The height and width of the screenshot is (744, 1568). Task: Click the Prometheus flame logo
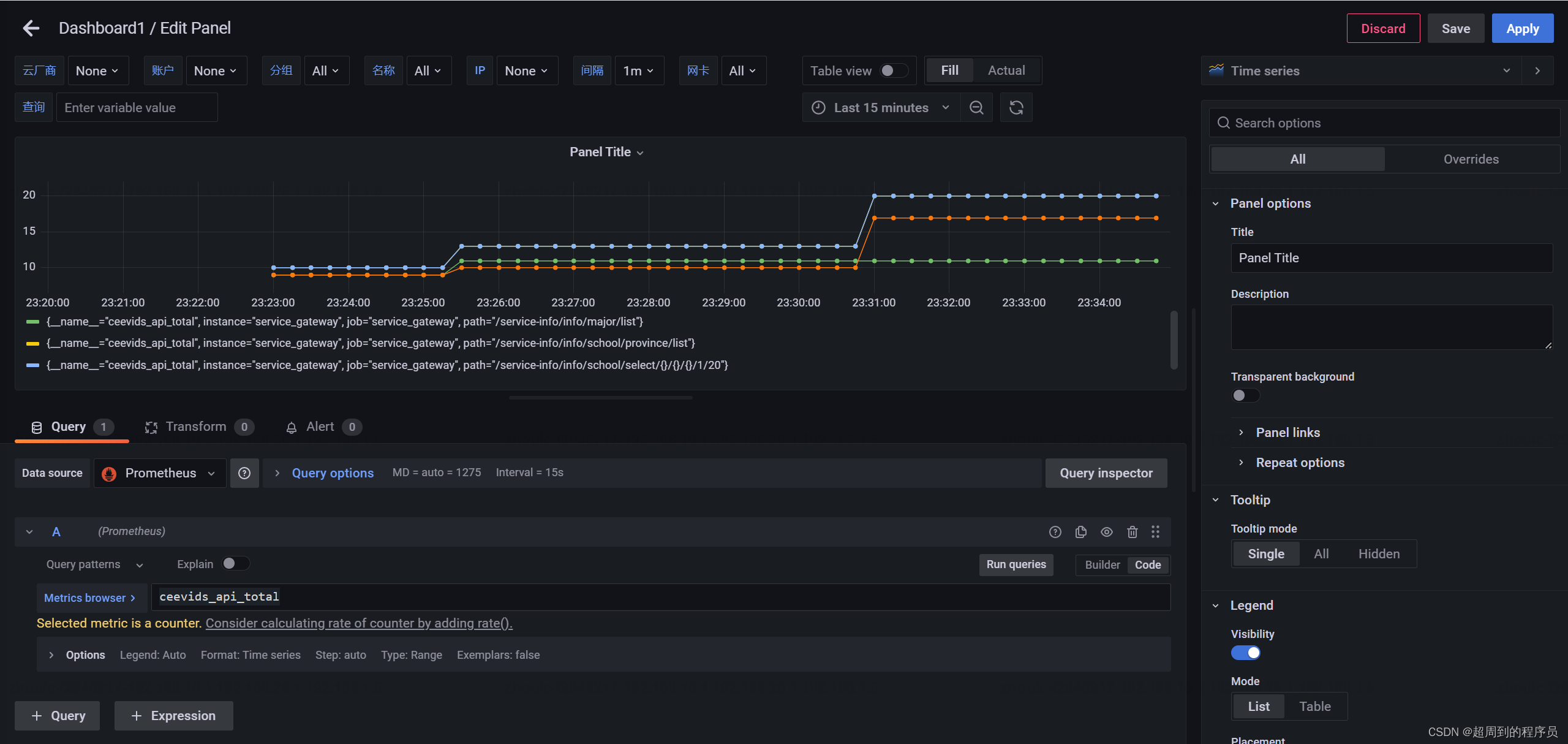pyautogui.click(x=109, y=474)
